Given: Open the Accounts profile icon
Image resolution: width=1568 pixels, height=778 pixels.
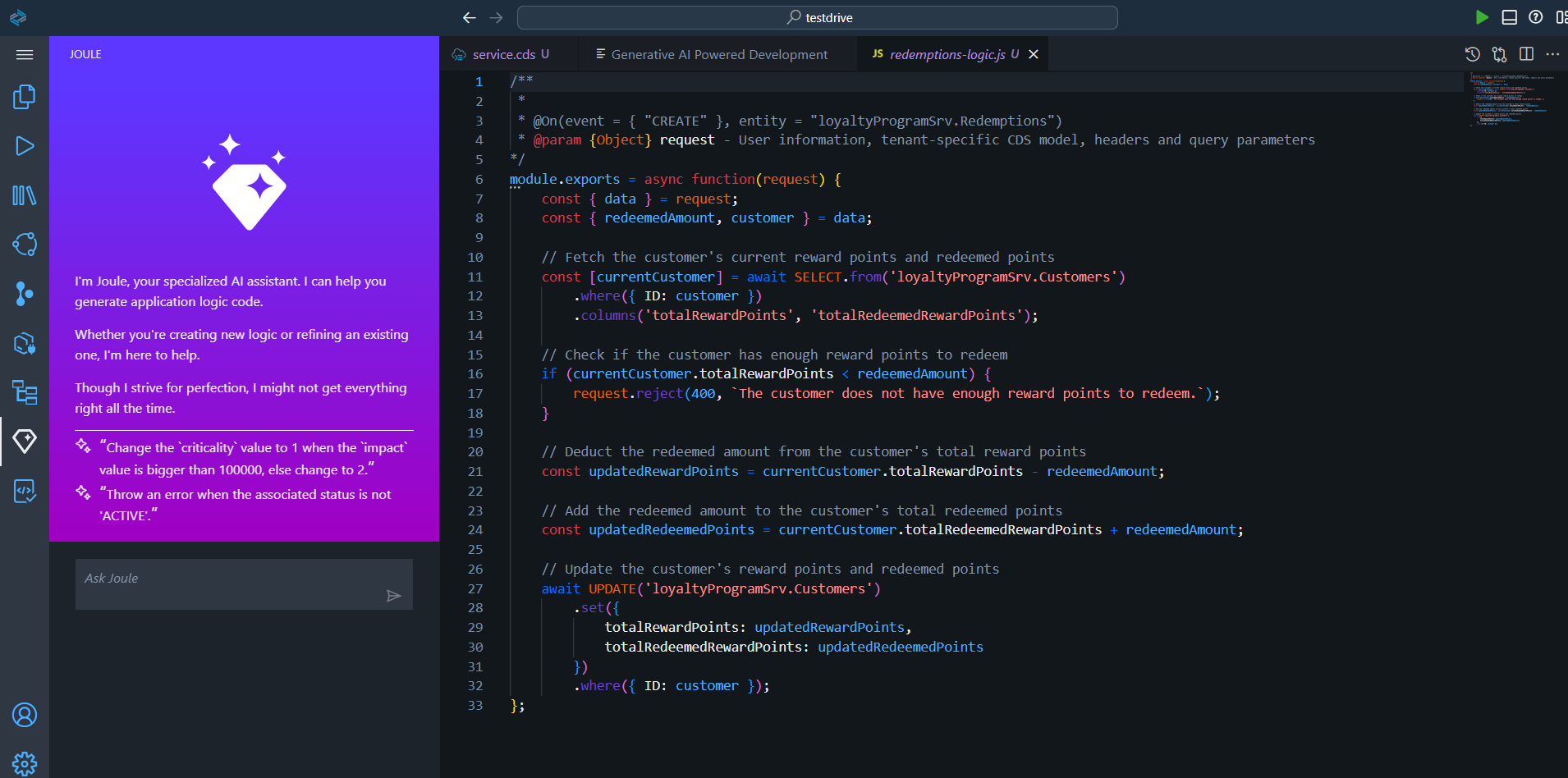Looking at the screenshot, I should click(x=25, y=715).
